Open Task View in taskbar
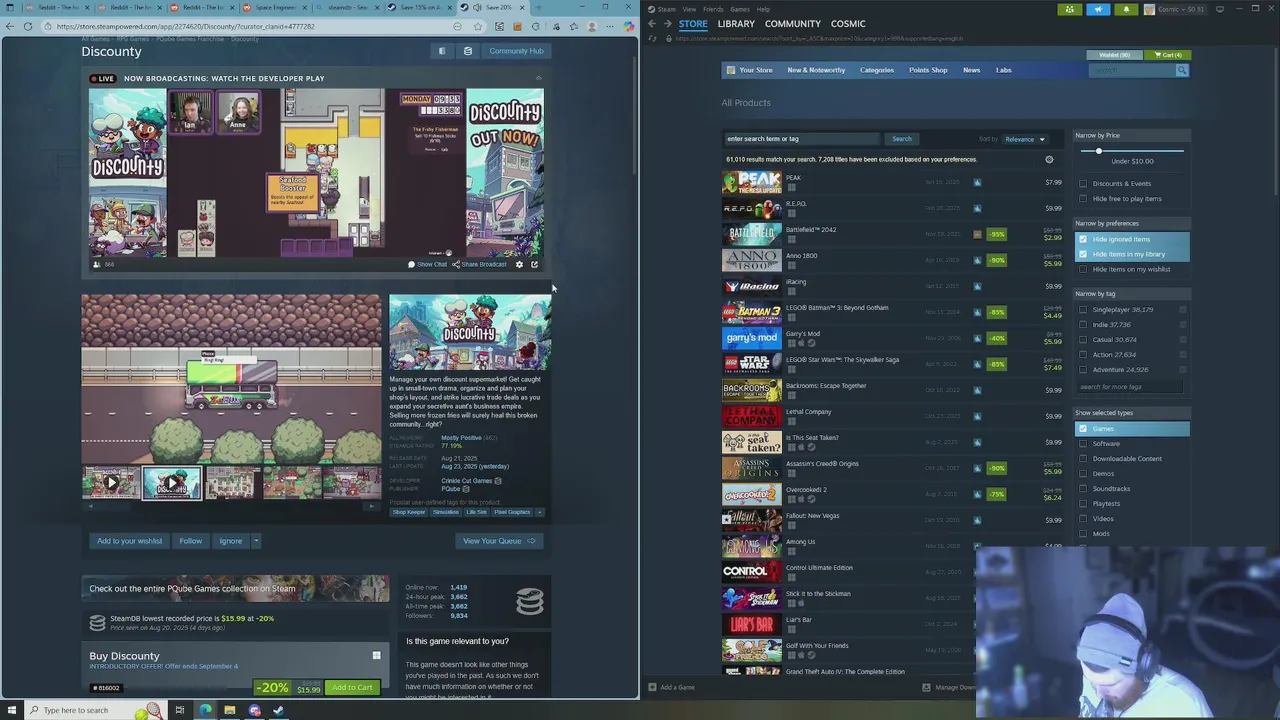This screenshot has height=720, width=1280. coord(179,710)
